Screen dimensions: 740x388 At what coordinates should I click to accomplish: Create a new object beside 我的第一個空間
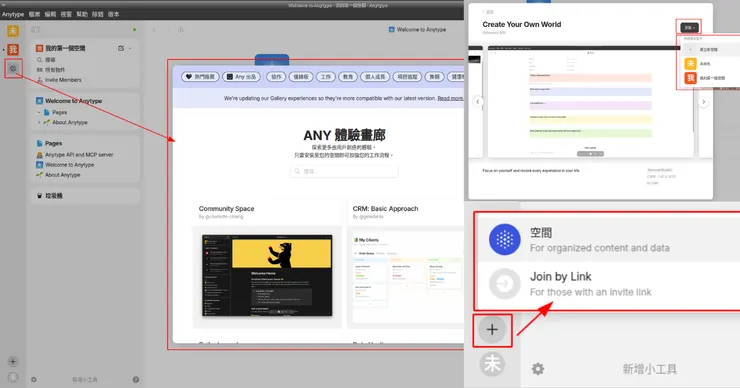121,48
